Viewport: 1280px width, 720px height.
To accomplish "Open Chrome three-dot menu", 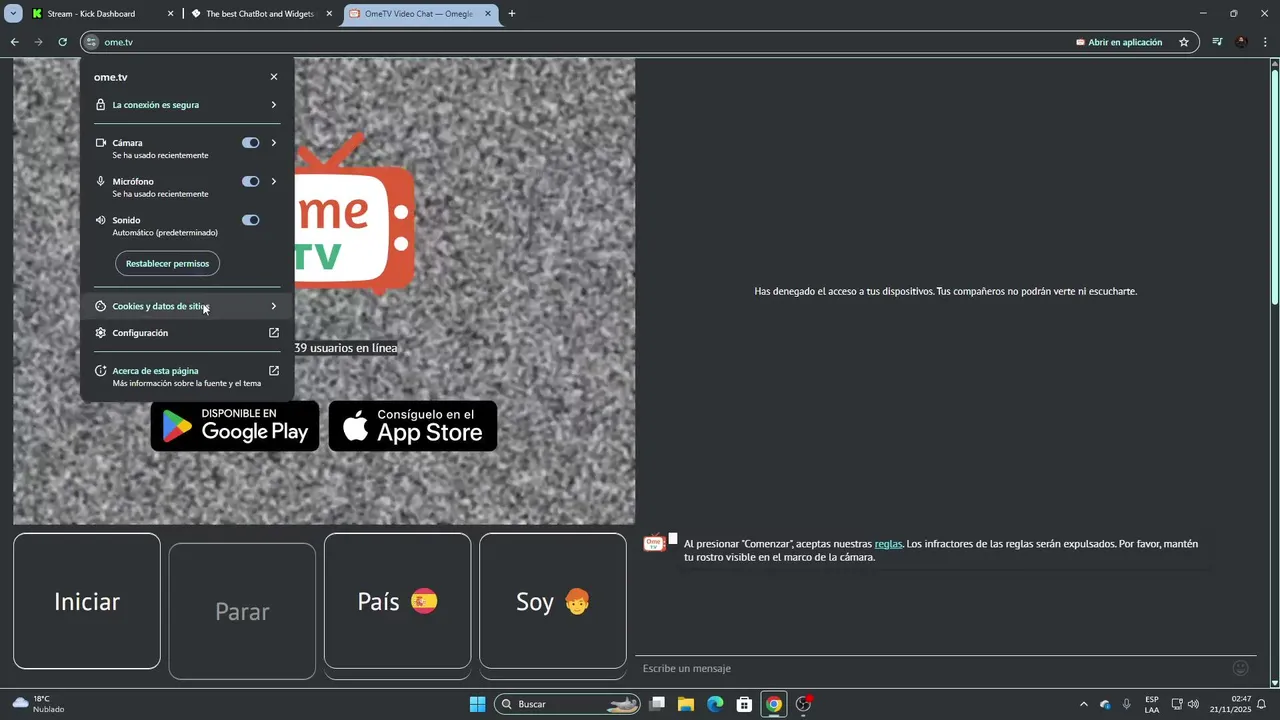I will coord(1266,42).
